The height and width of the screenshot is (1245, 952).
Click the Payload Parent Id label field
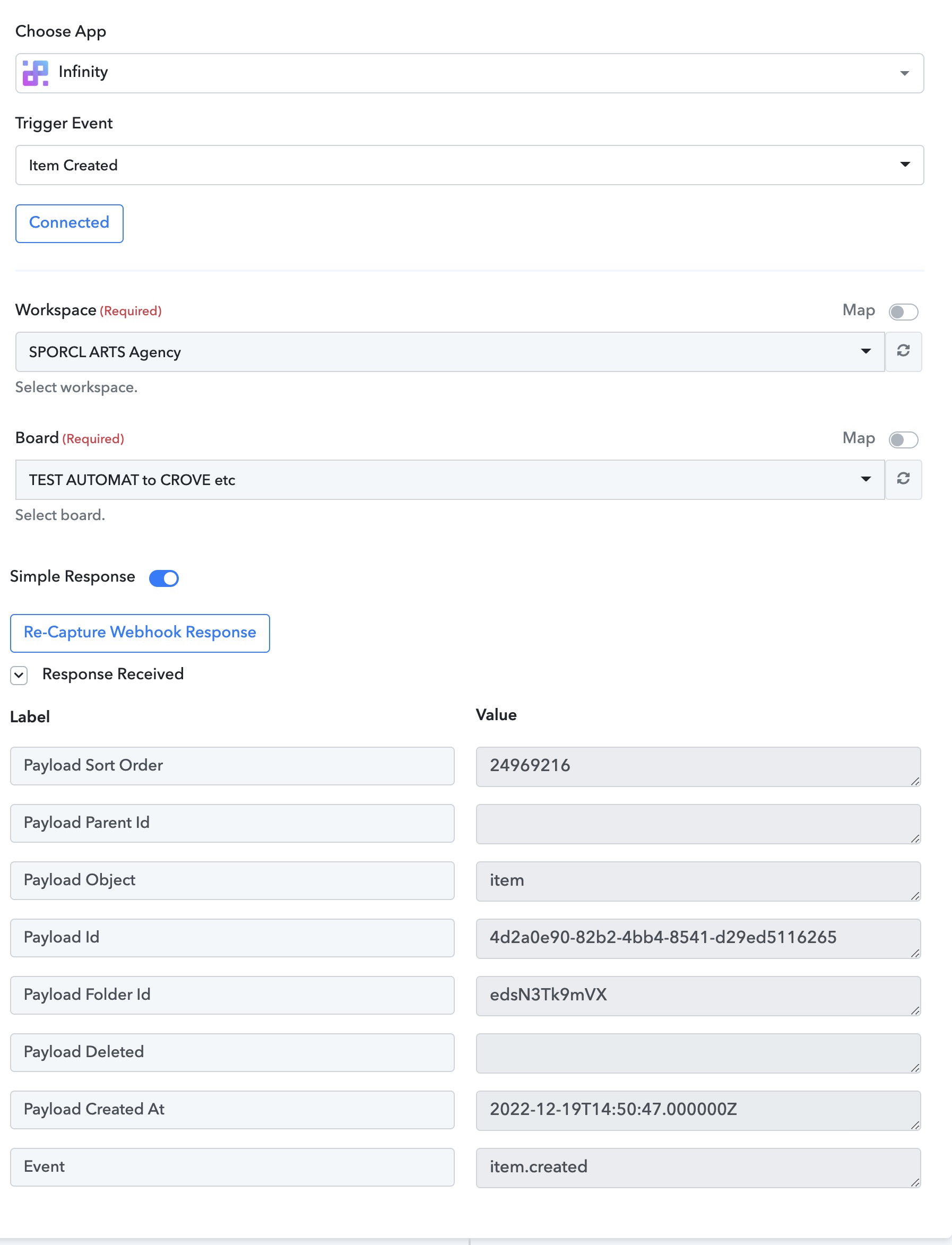pos(232,823)
